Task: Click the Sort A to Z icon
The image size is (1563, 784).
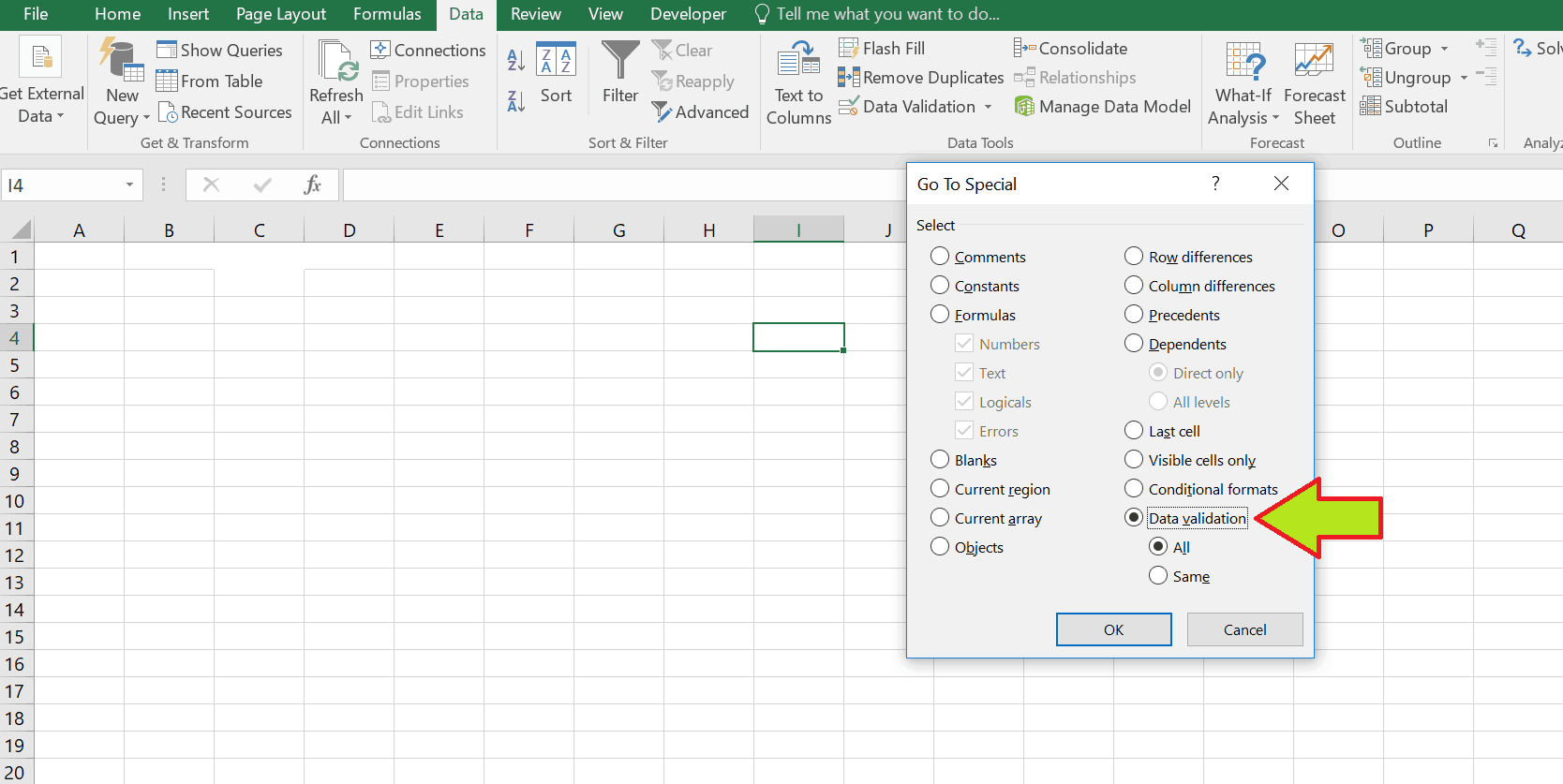Action: [515, 60]
